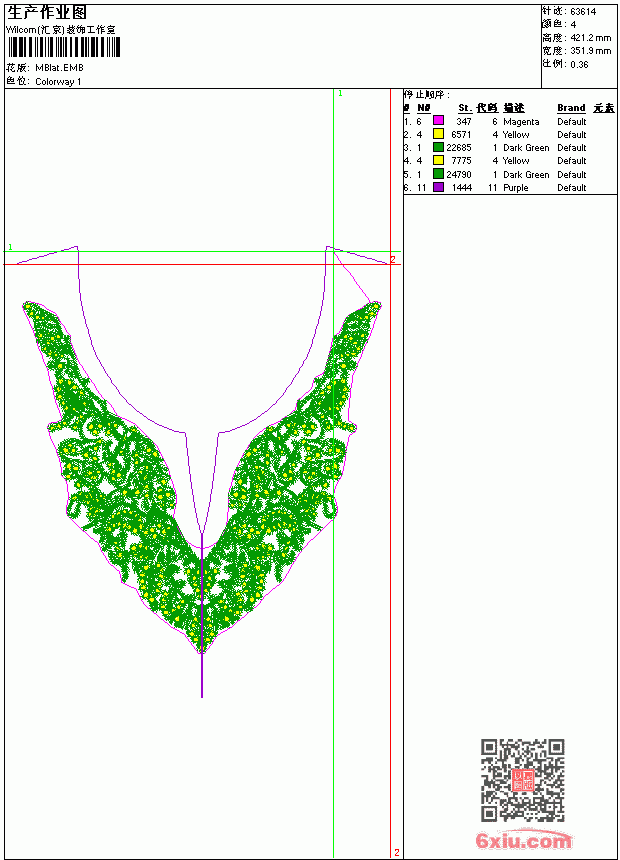Viewport: 620px width, 860px height.
Task: Click the barcode under the Wilcom studio name
Action: [64, 47]
